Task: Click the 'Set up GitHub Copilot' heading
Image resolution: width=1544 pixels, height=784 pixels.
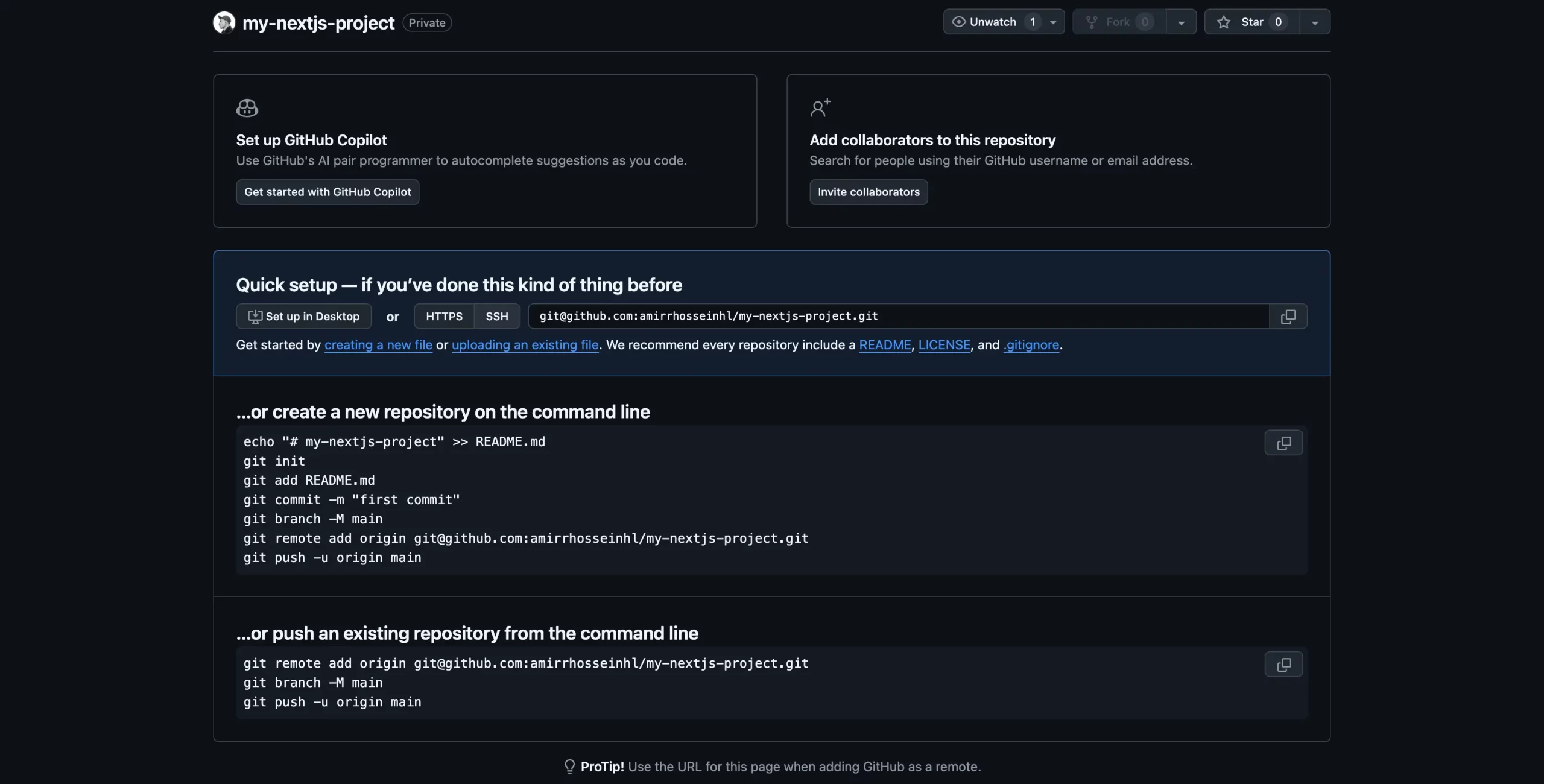Action: click(311, 140)
